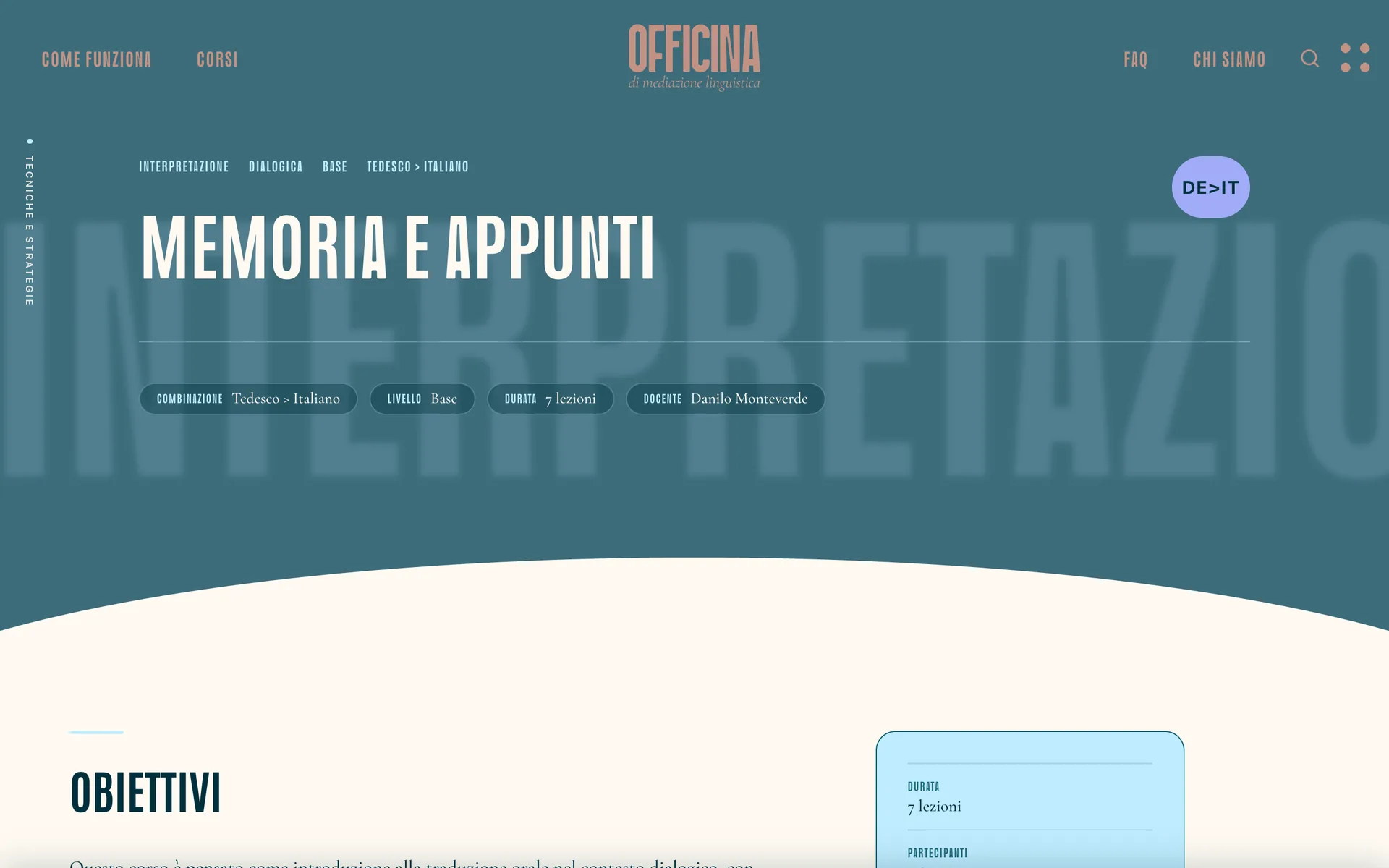Click the Base breadcrumb tag

pos(335,166)
